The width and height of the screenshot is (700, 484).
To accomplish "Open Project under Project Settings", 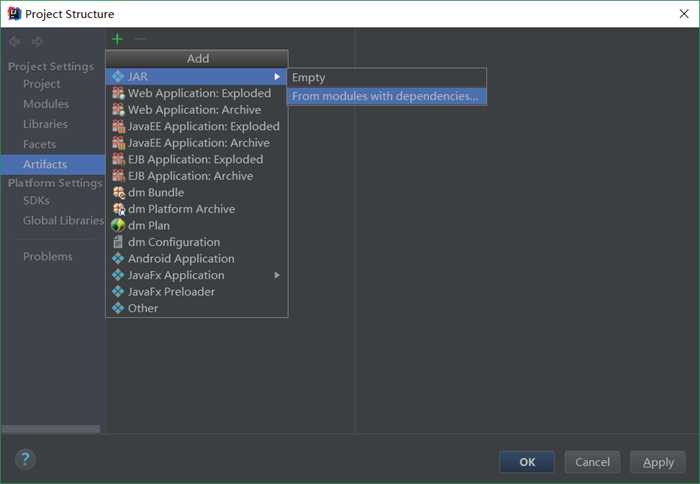I will [42, 84].
